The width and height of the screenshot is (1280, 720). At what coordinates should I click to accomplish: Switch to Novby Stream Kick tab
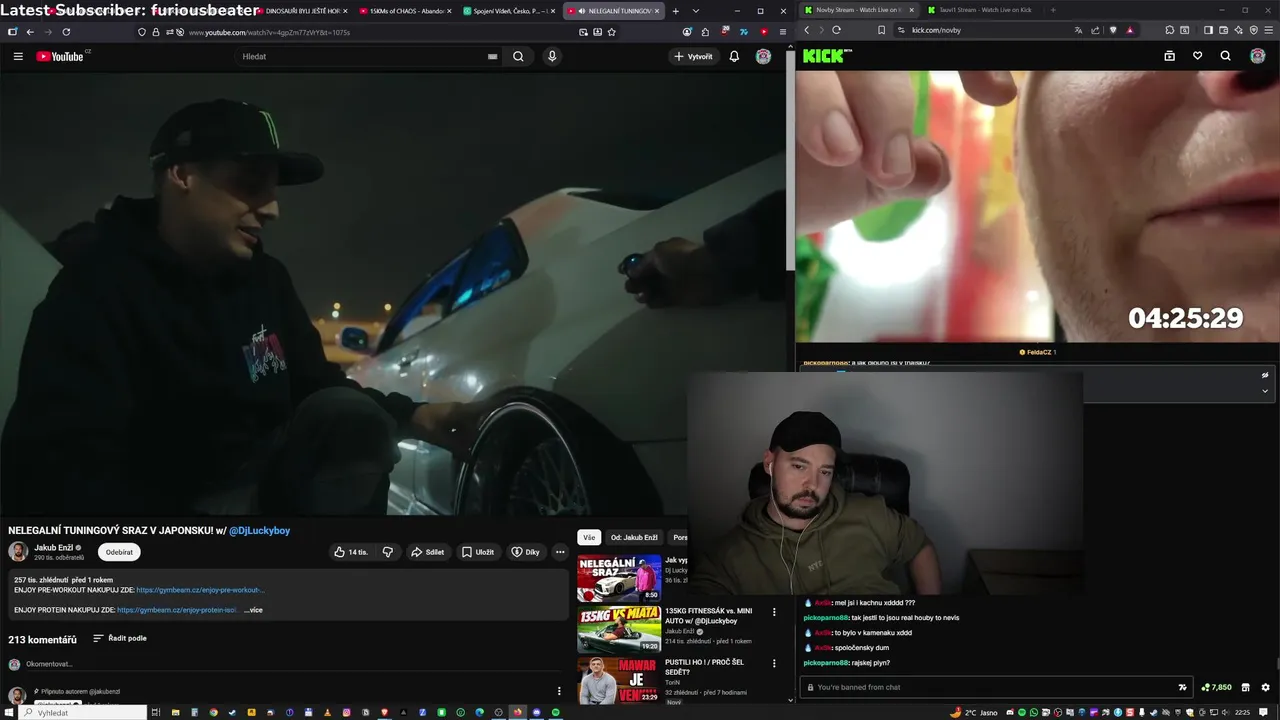coord(859,10)
